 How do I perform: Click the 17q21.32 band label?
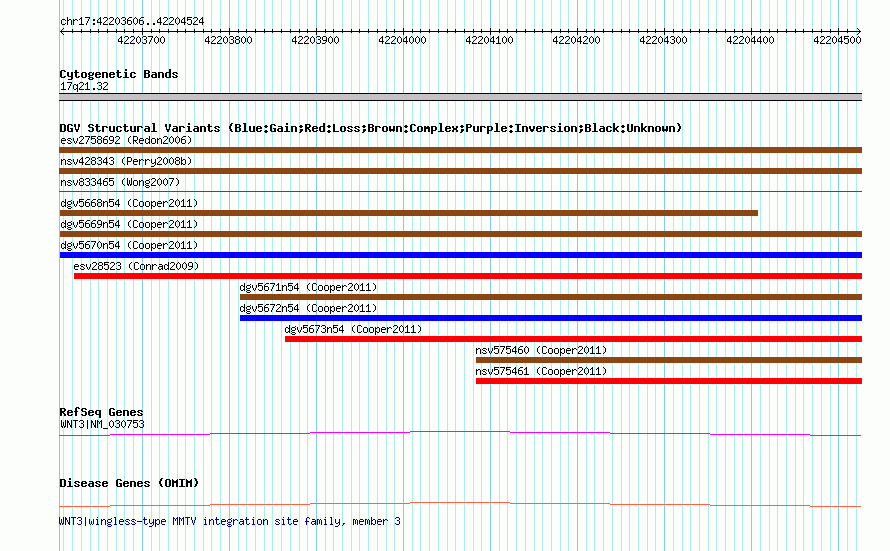tap(84, 86)
